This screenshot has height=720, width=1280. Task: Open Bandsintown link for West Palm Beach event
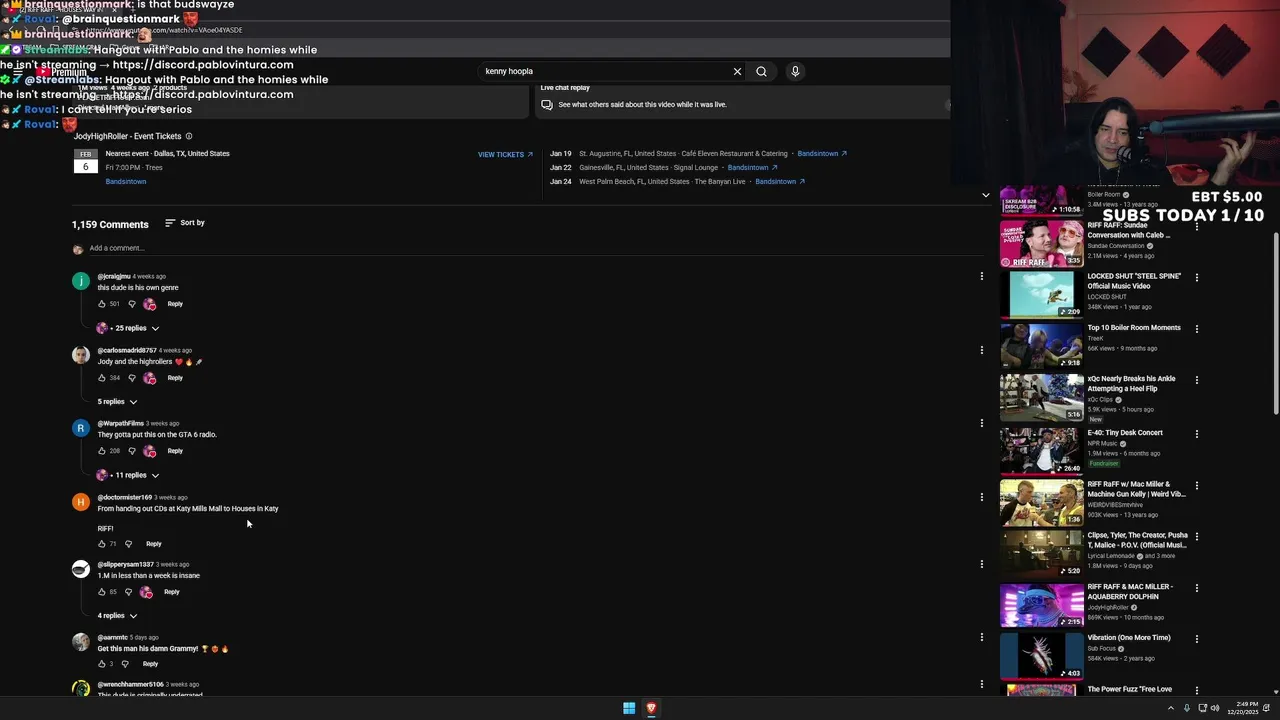pyautogui.click(x=780, y=182)
